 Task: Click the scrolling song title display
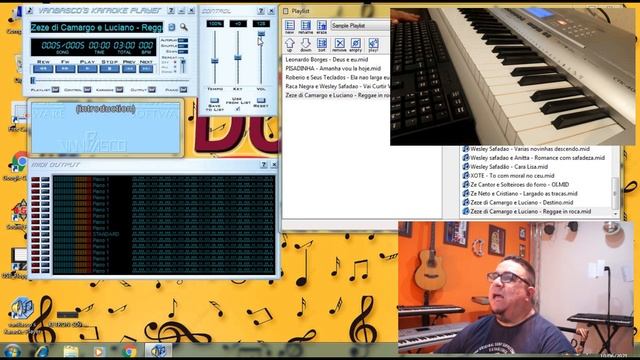coord(97,27)
